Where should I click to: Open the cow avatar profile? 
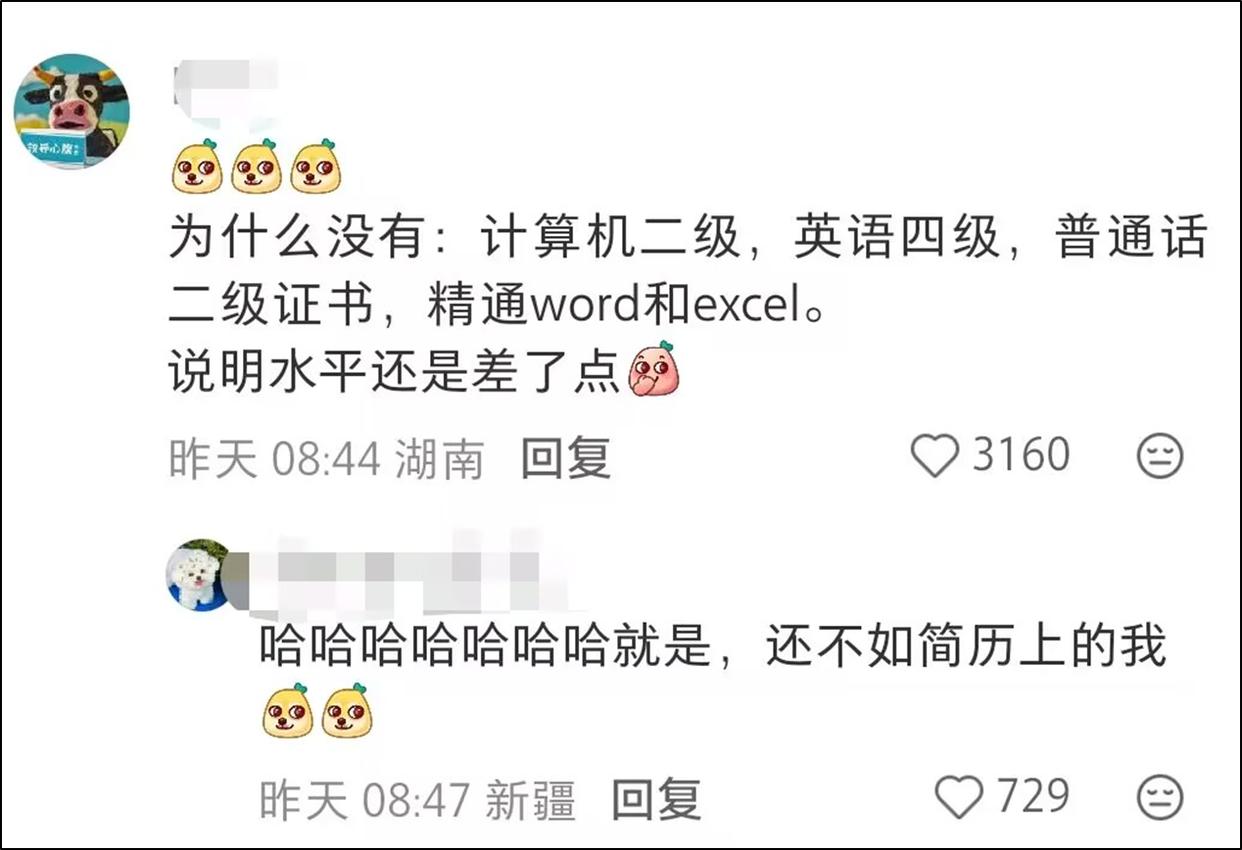click(x=71, y=111)
